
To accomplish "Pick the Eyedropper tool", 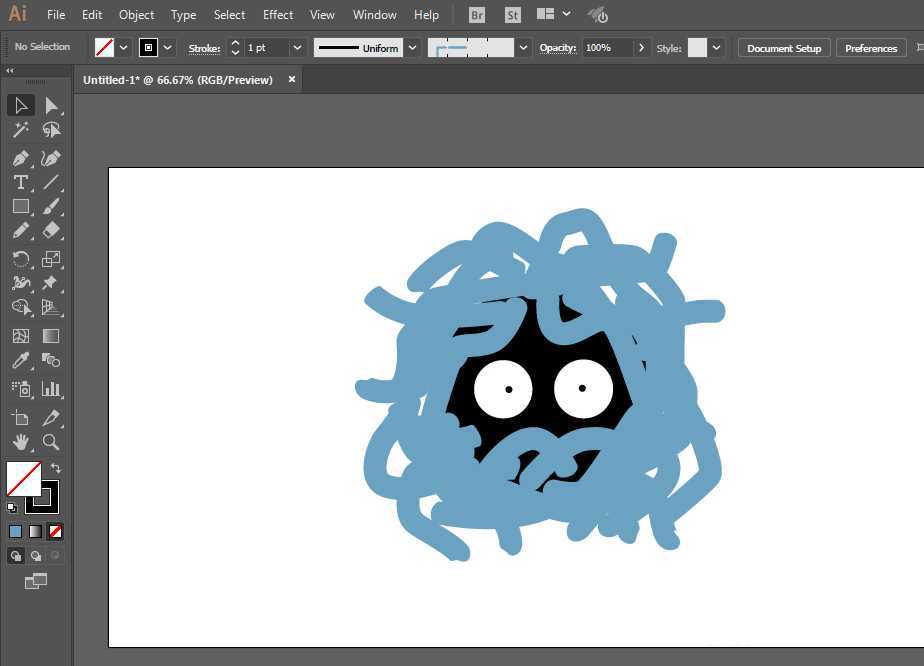I will pyautogui.click(x=20, y=361).
